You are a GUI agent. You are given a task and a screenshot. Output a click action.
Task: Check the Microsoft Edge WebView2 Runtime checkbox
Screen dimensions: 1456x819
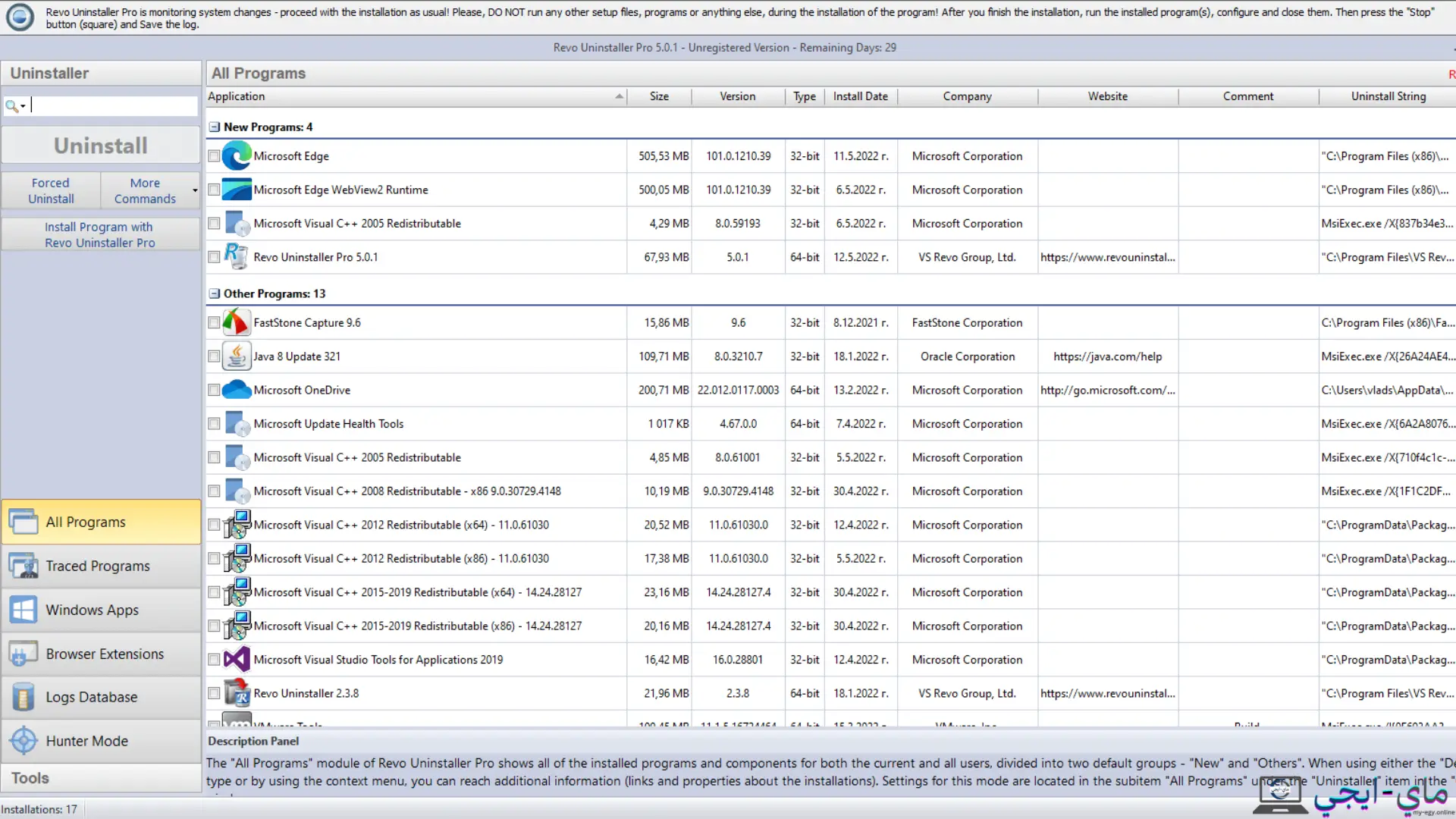214,190
